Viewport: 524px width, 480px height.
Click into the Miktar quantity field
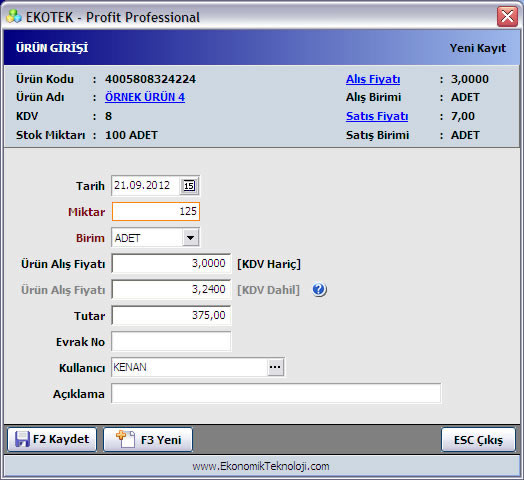tap(156, 211)
